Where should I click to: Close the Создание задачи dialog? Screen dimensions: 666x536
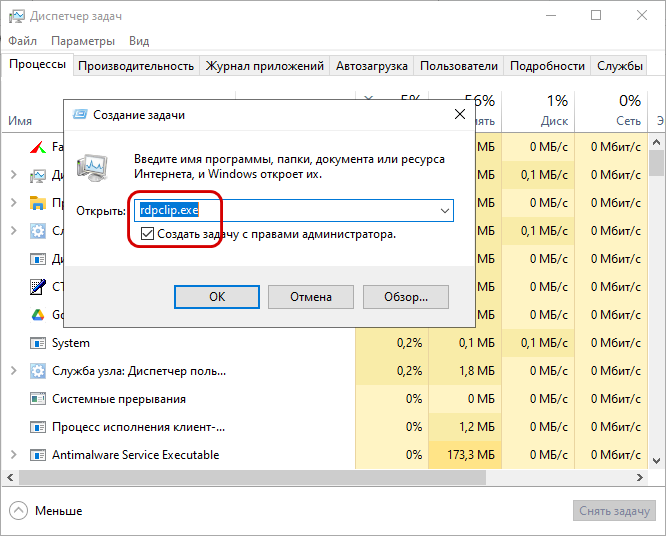point(460,114)
